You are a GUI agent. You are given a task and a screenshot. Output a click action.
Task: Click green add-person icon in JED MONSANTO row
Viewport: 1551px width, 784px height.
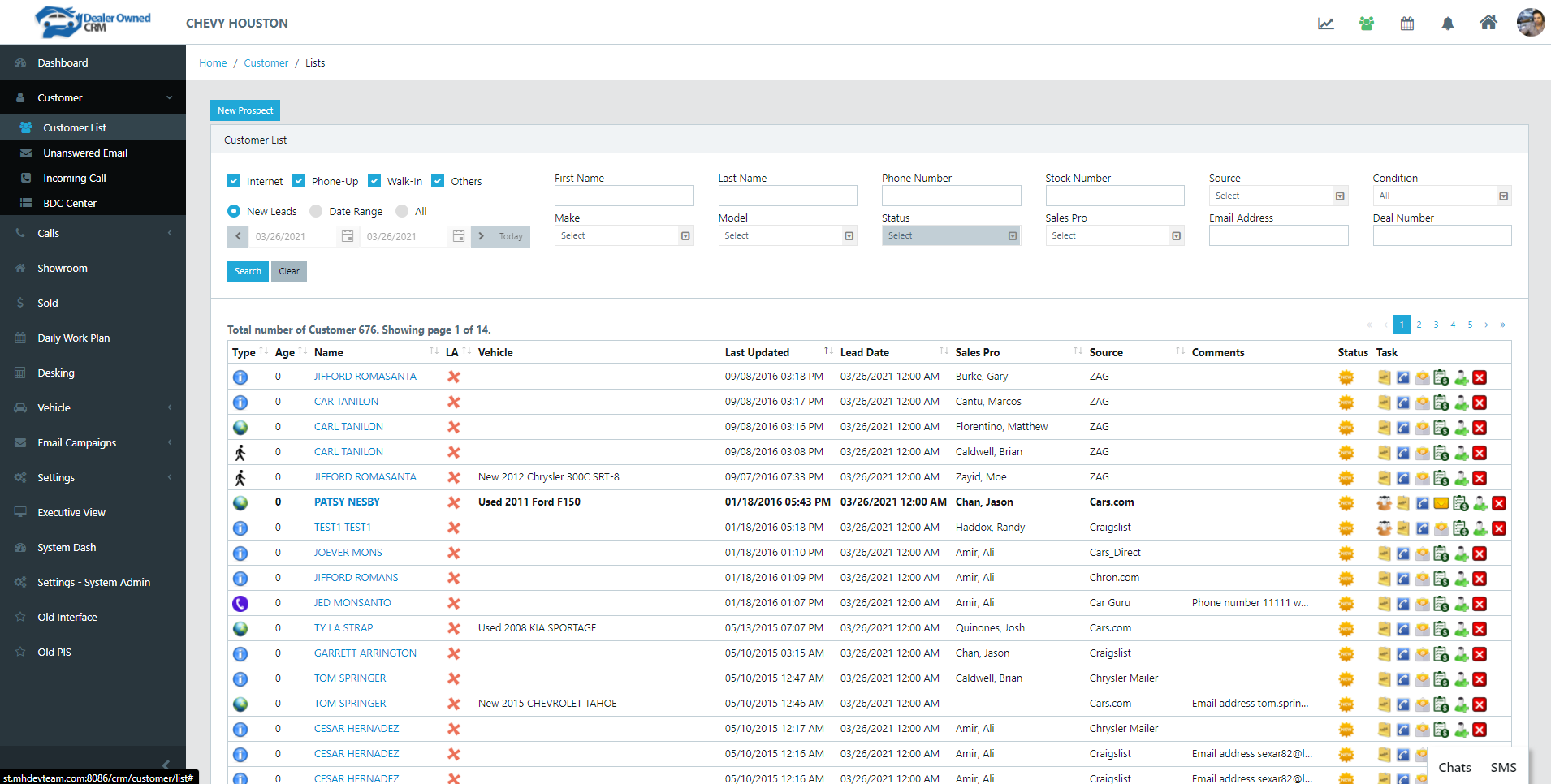(x=1461, y=604)
